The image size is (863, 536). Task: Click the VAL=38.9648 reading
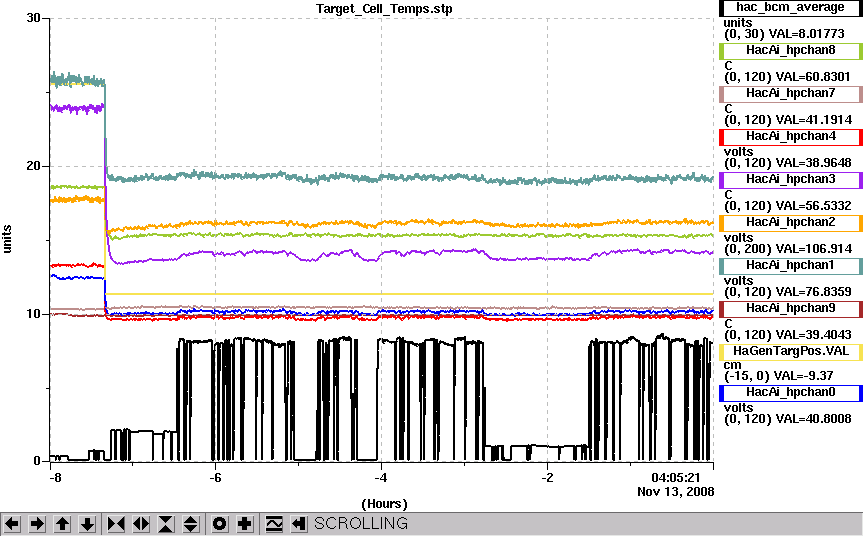pos(813,163)
